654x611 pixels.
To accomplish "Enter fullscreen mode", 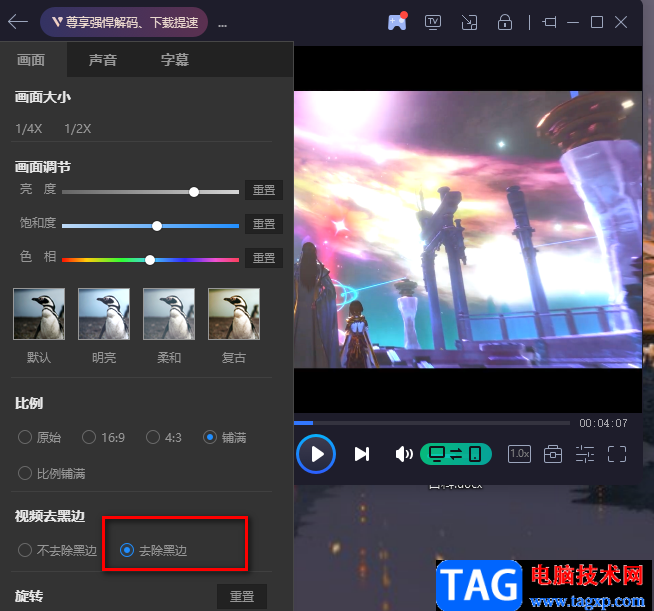I will [617, 454].
